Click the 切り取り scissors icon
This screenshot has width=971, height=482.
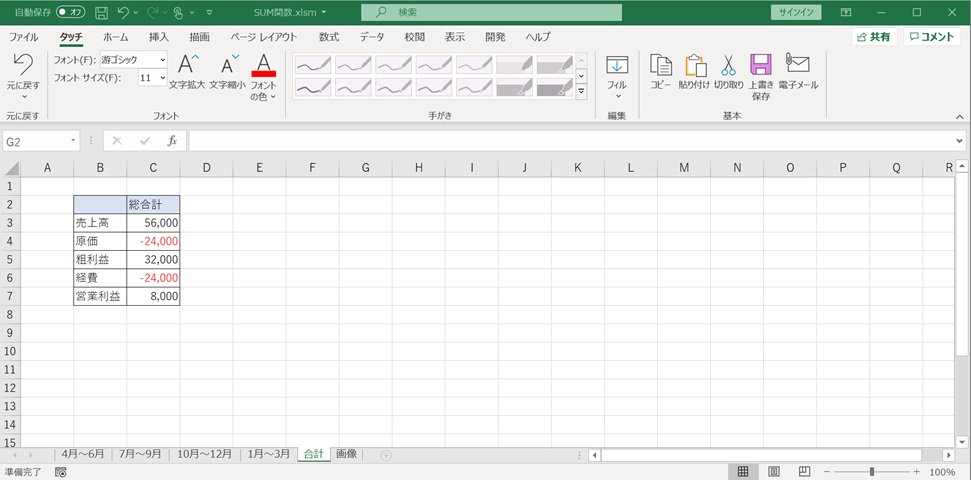coord(728,66)
